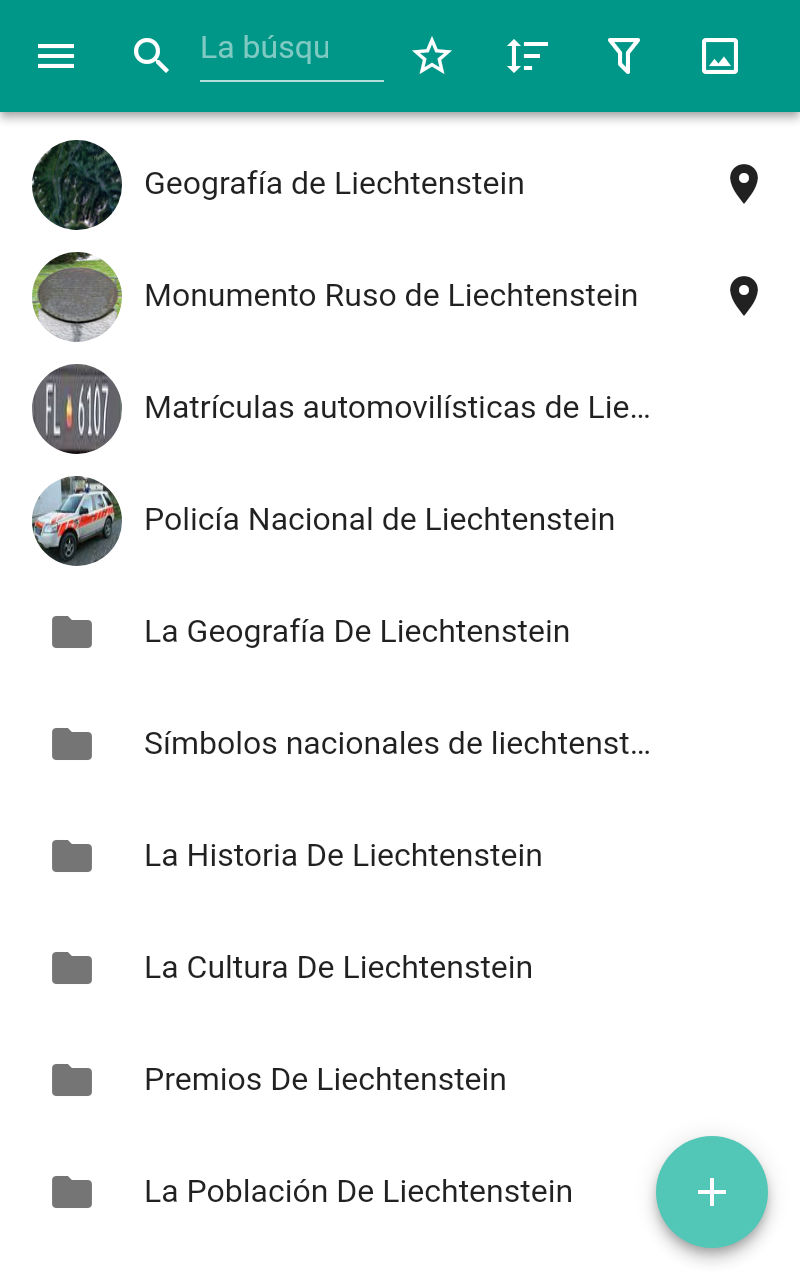800x1280 pixels.
Task: Toggle the image view mode icon
Action: click(720, 56)
